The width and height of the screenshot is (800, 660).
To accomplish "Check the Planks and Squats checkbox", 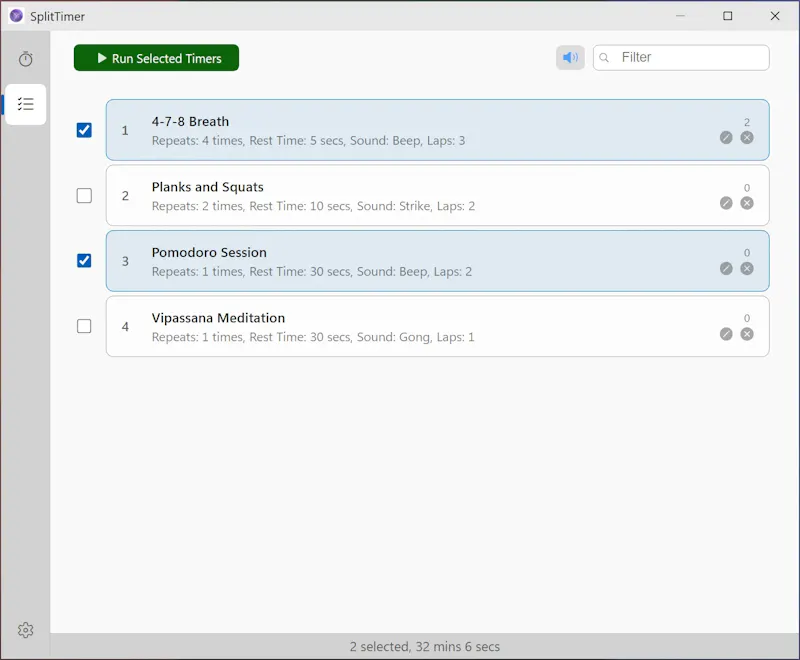I will [84, 195].
